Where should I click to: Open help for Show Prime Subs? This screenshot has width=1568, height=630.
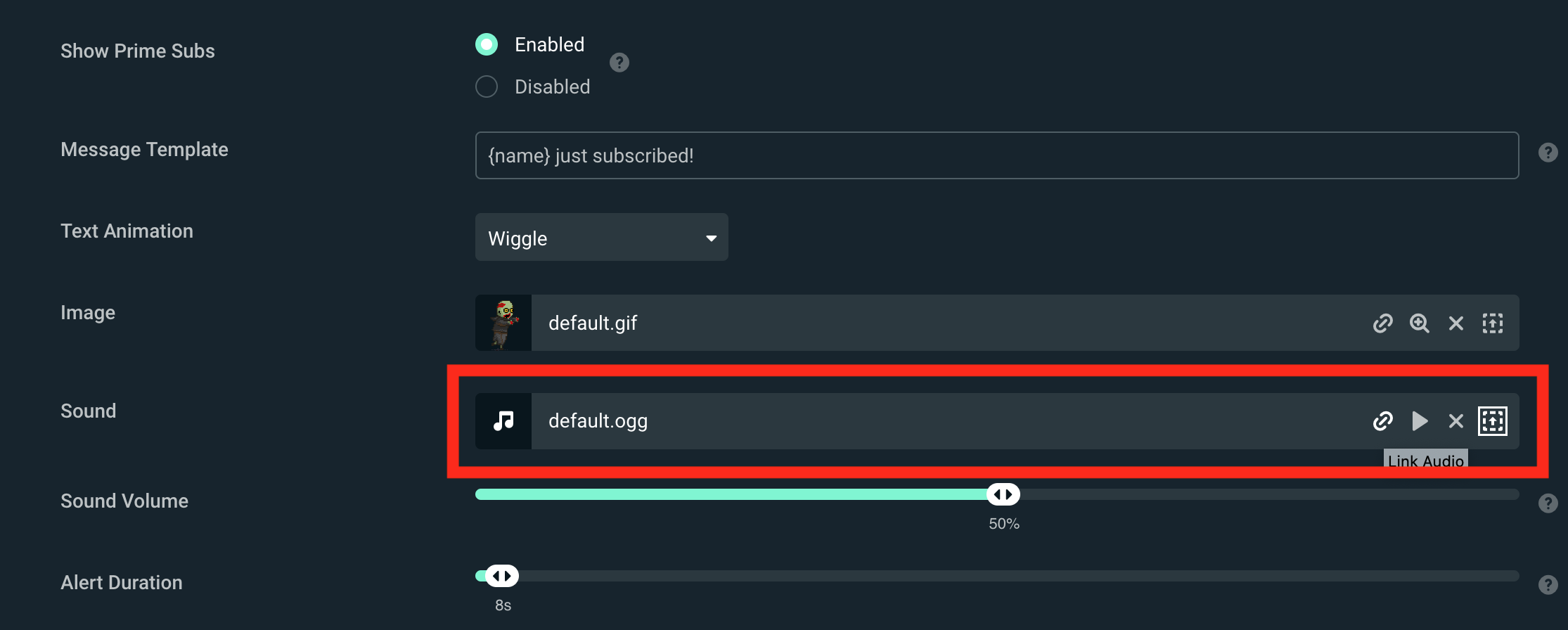tap(619, 63)
